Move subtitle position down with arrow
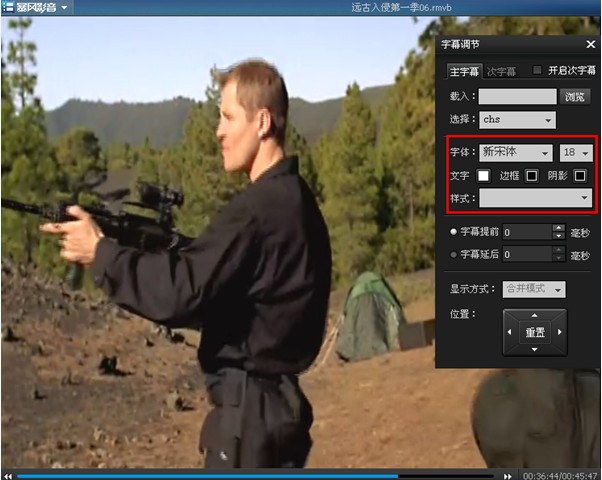The width and height of the screenshot is (602, 480). (534, 349)
